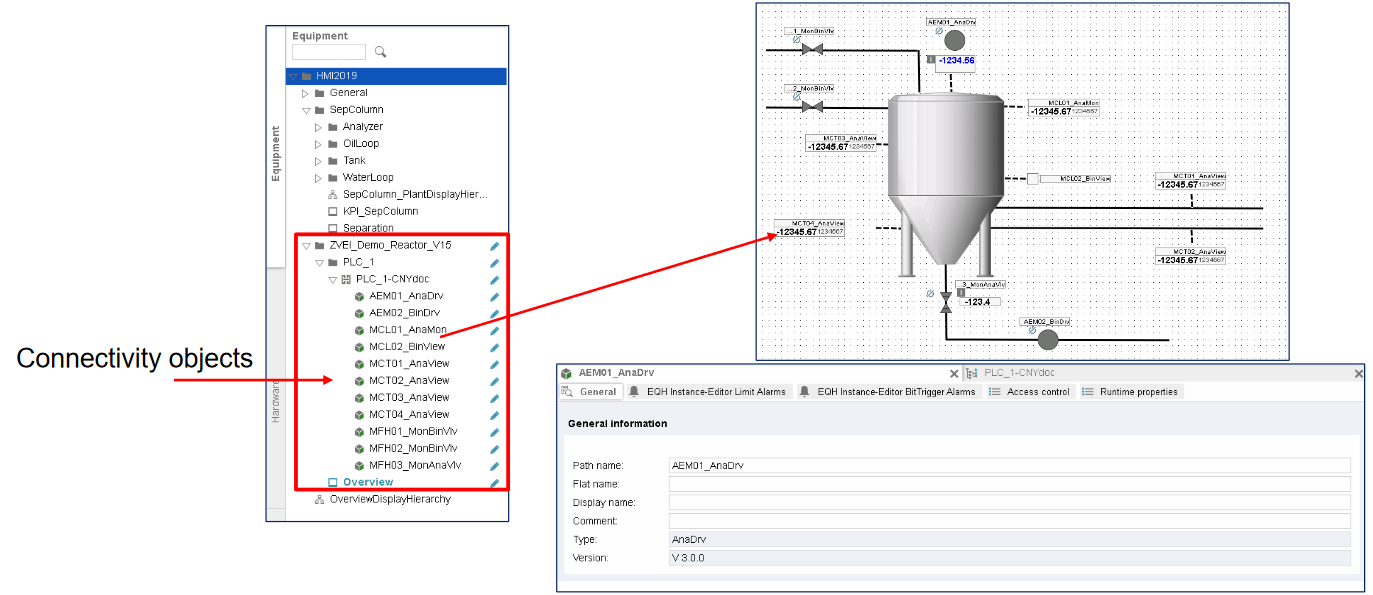Click the pencil icon beside AEM01_AnaDrv

(494, 296)
